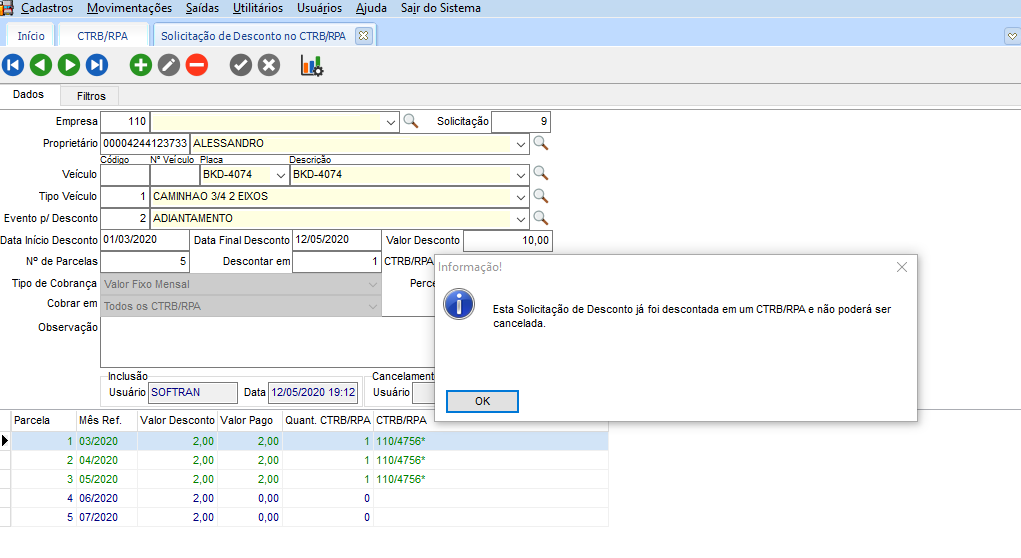Close the Solicitação de Desconto tab

coord(363,35)
